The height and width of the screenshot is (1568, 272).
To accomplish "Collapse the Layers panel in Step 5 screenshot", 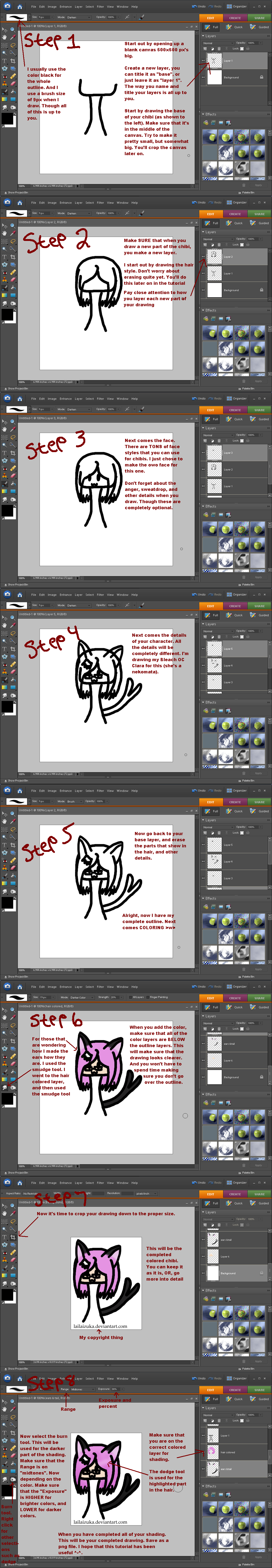I will (x=203, y=821).
